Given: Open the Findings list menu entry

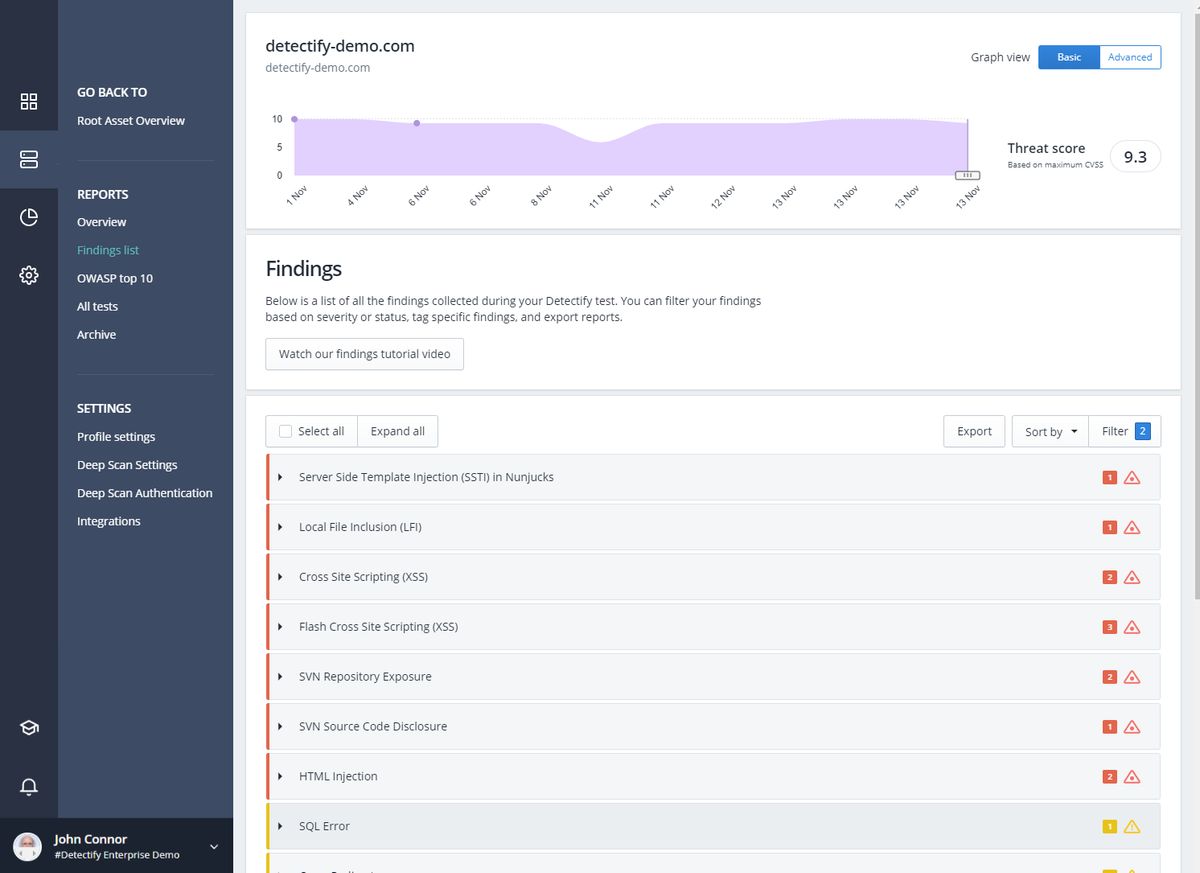Looking at the screenshot, I should pyautogui.click(x=107, y=249).
